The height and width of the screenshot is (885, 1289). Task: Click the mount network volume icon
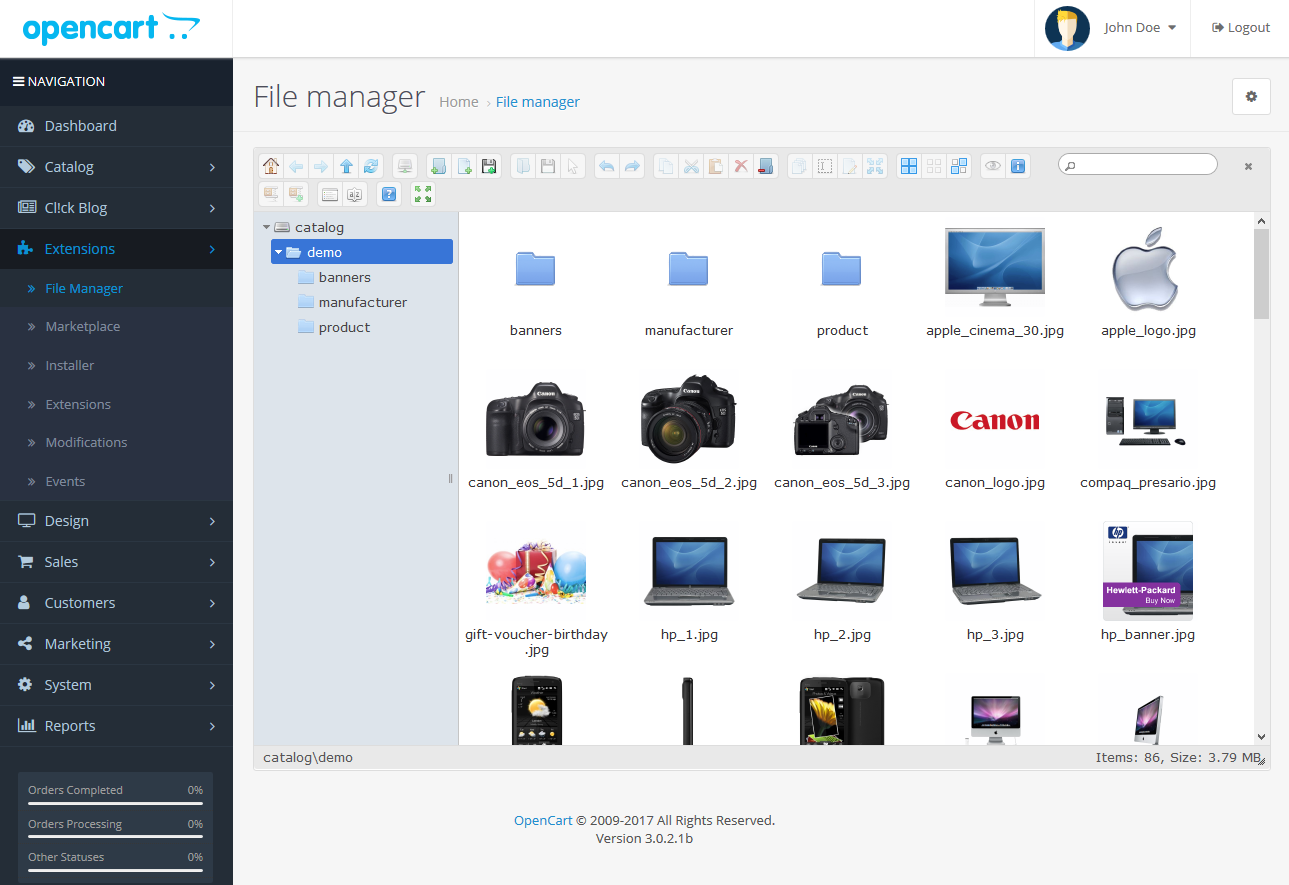405,166
